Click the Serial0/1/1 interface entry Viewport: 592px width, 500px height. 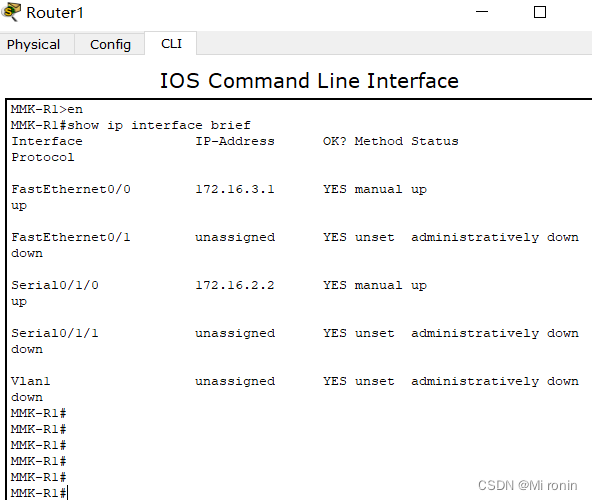(55, 333)
